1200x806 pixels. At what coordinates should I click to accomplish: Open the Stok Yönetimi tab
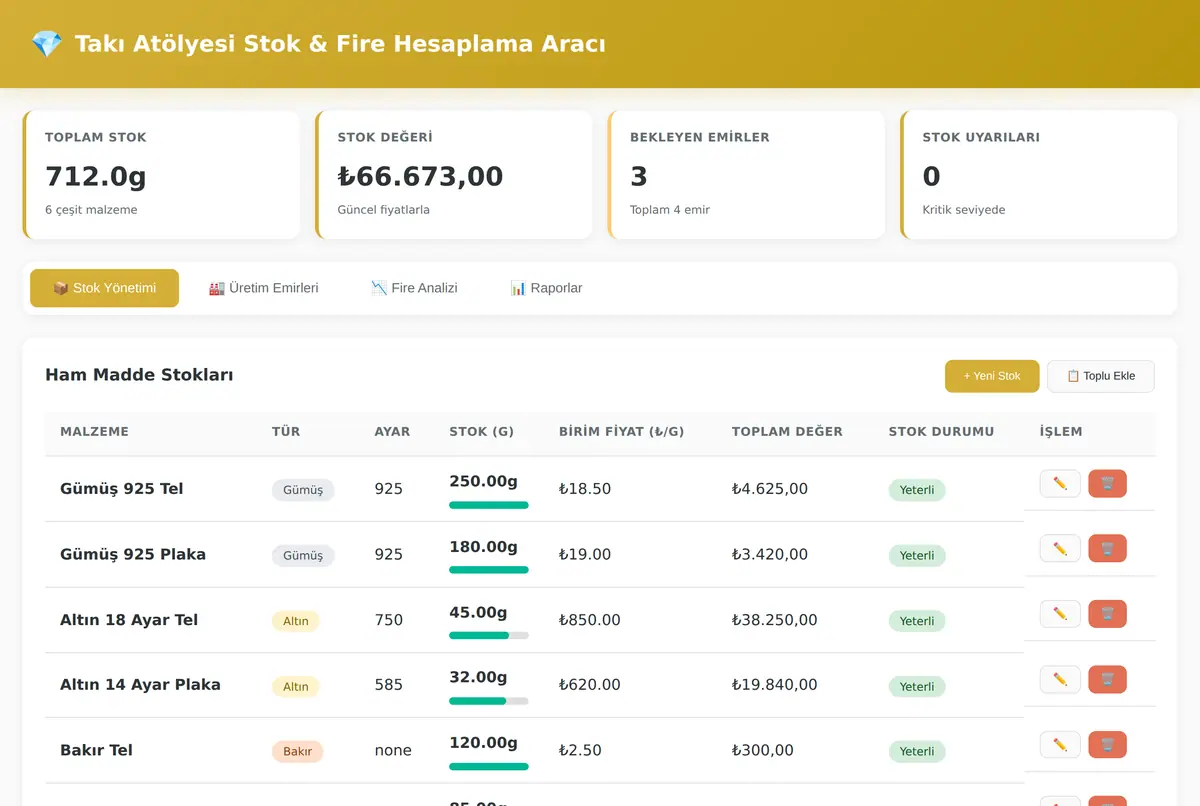[104, 288]
